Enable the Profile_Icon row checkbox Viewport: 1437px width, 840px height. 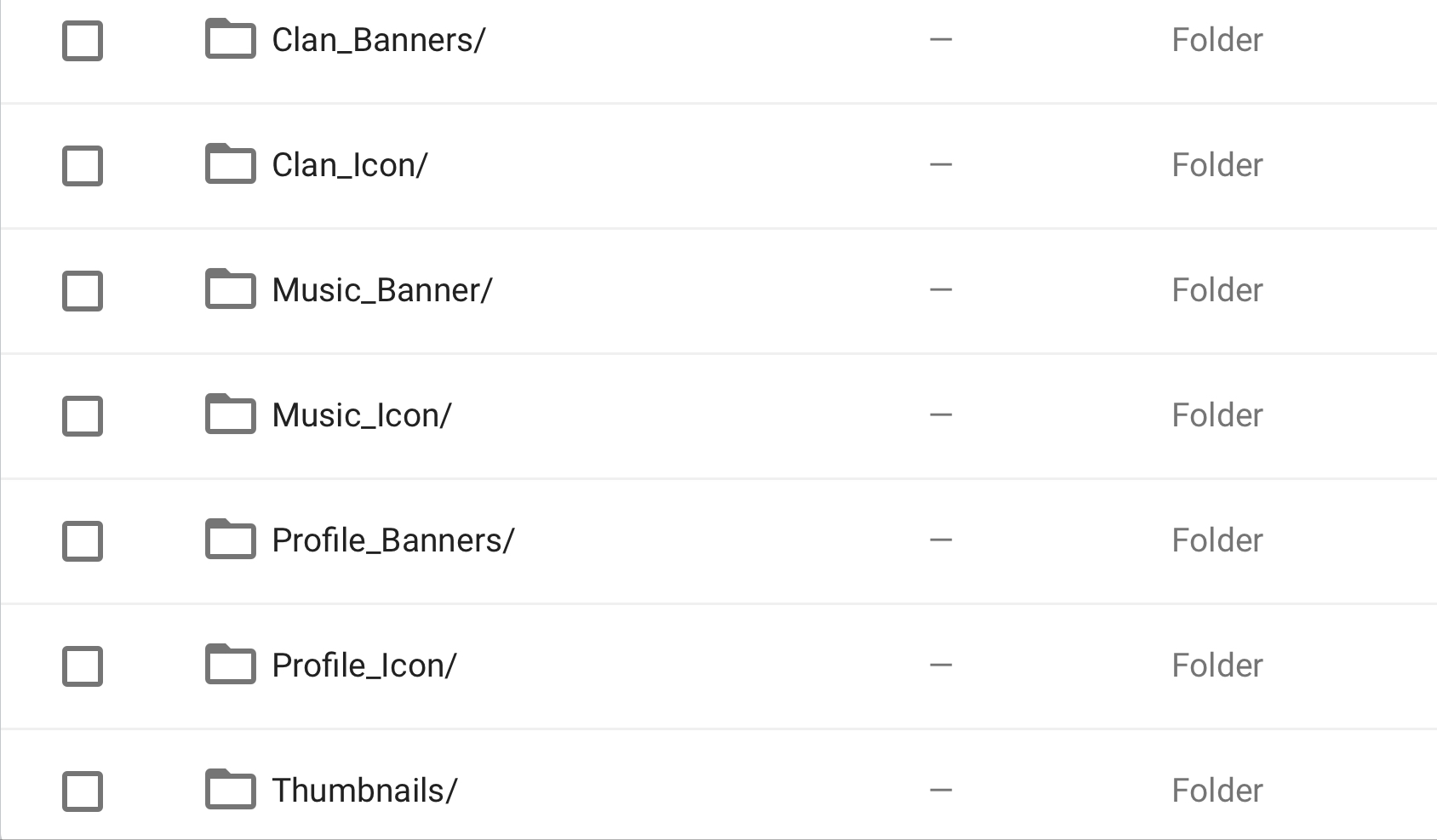click(x=83, y=666)
